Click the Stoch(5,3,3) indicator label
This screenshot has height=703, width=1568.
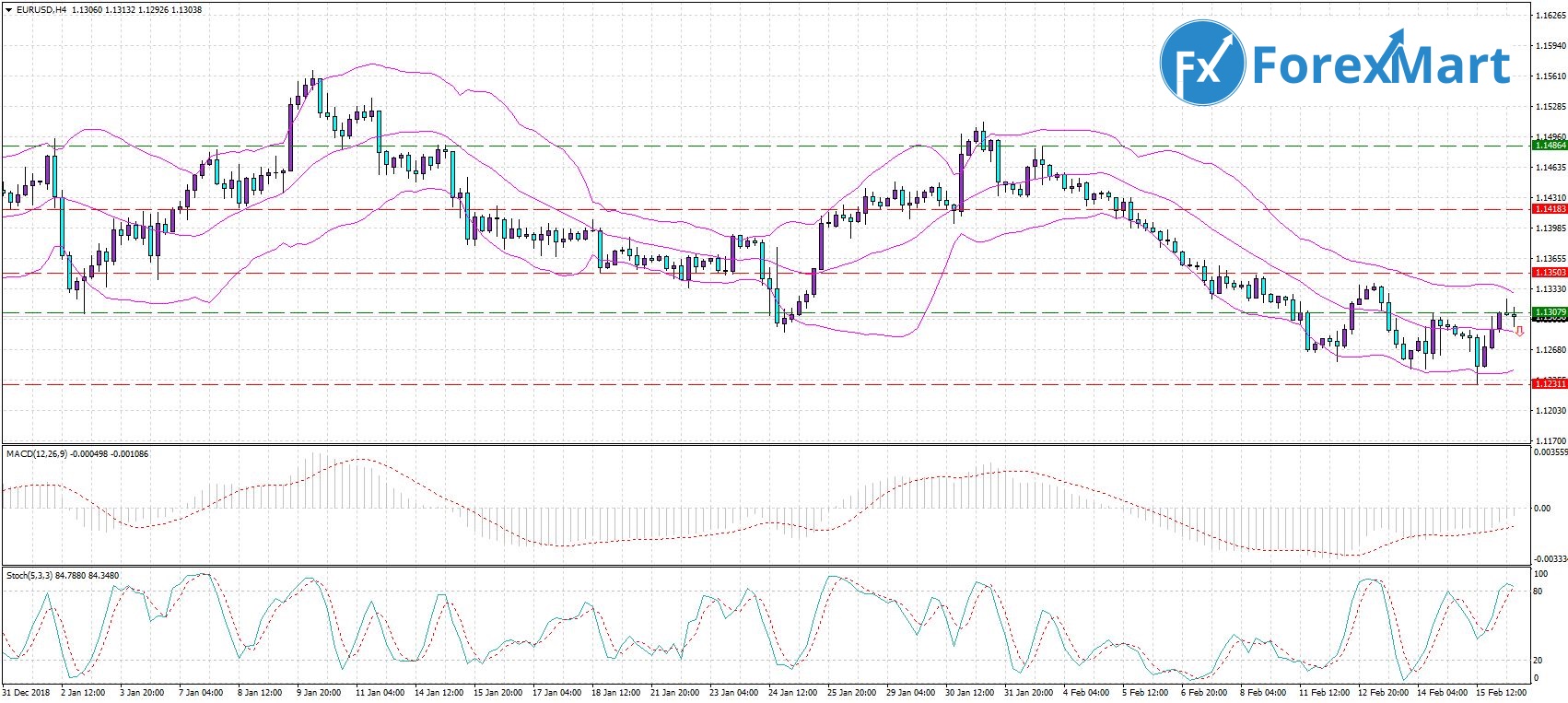(29, 576)
